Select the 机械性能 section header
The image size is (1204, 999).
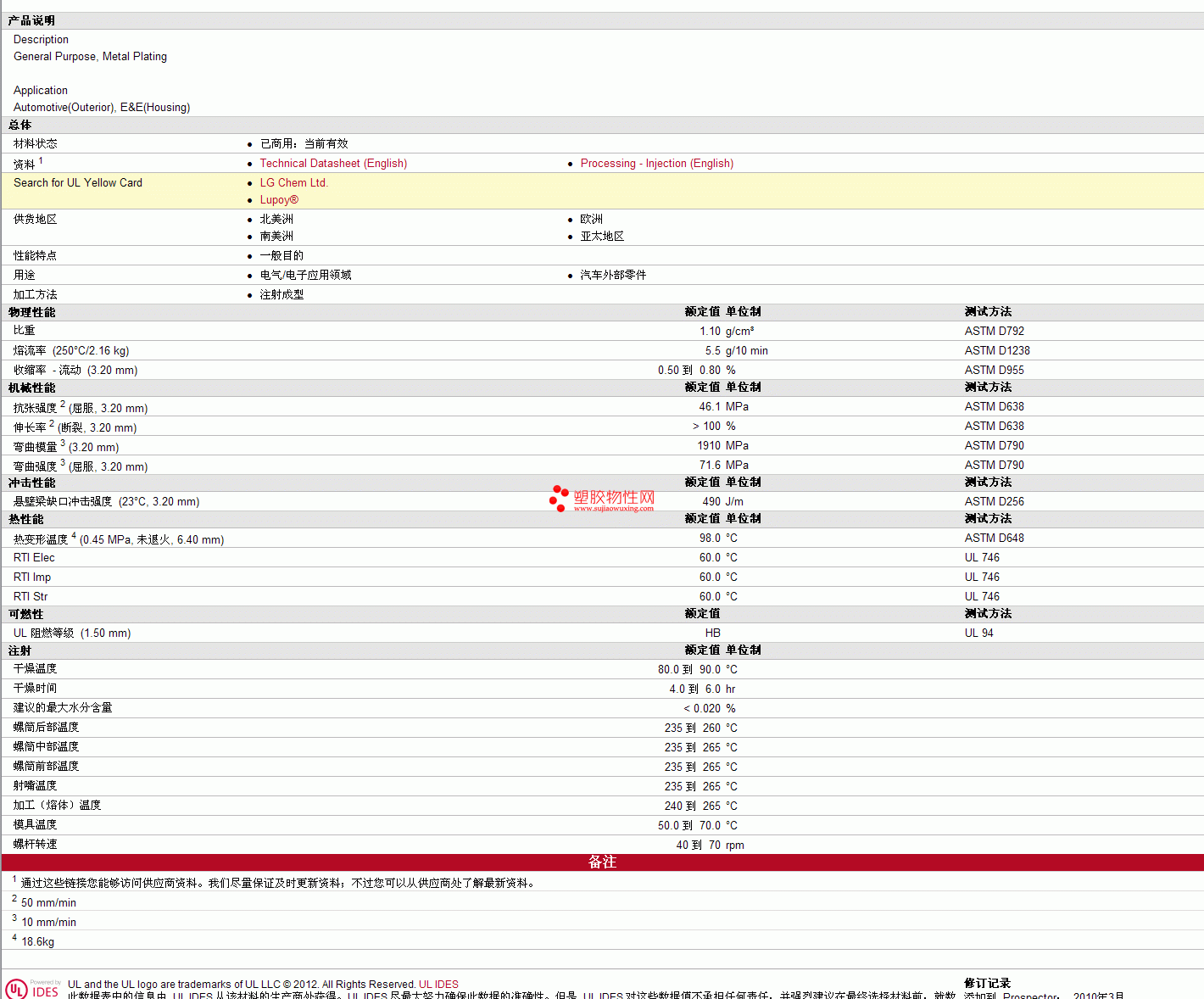coord(32,388)
